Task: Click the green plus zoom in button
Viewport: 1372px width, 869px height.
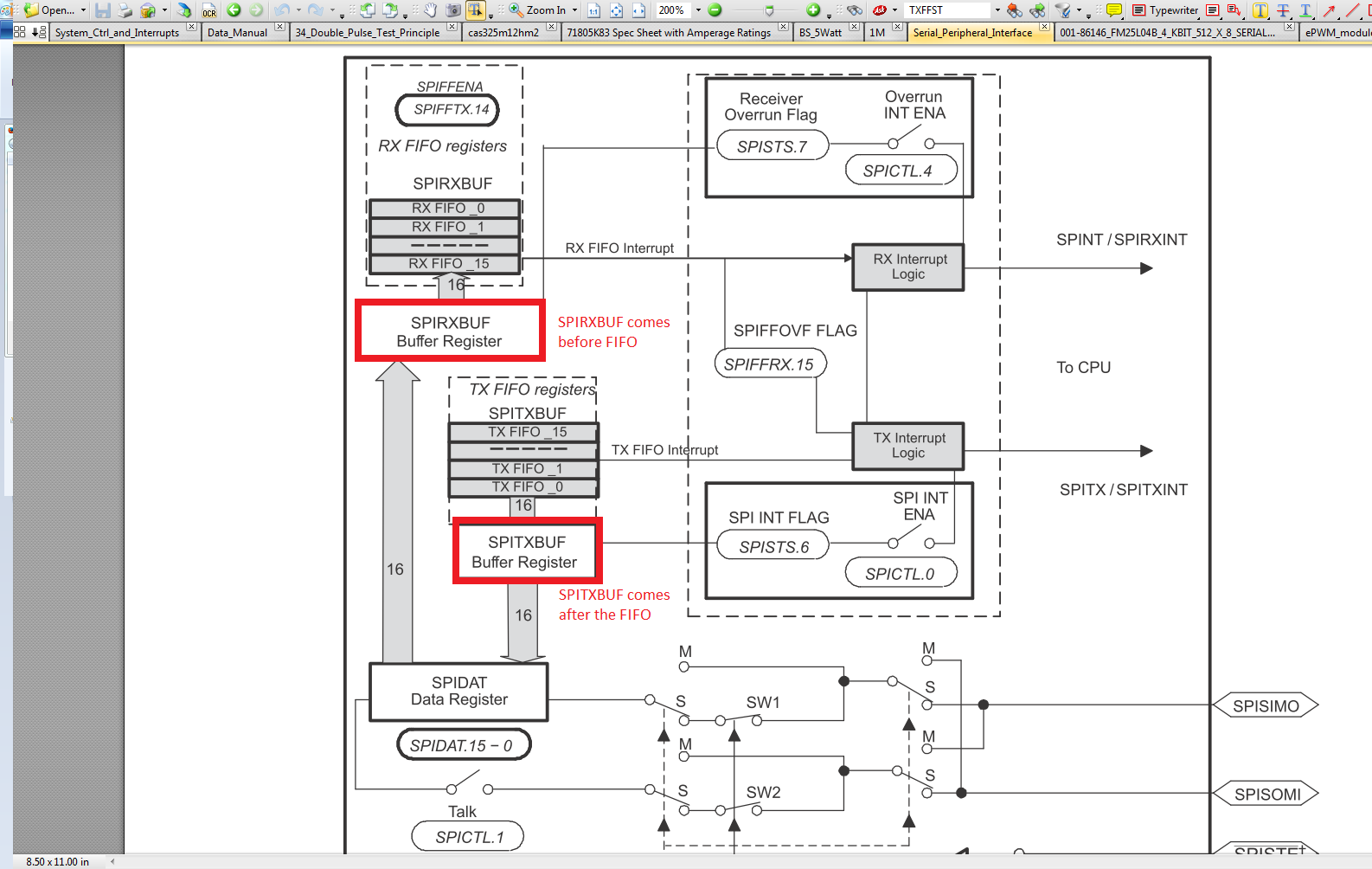Action: point(813,10)
